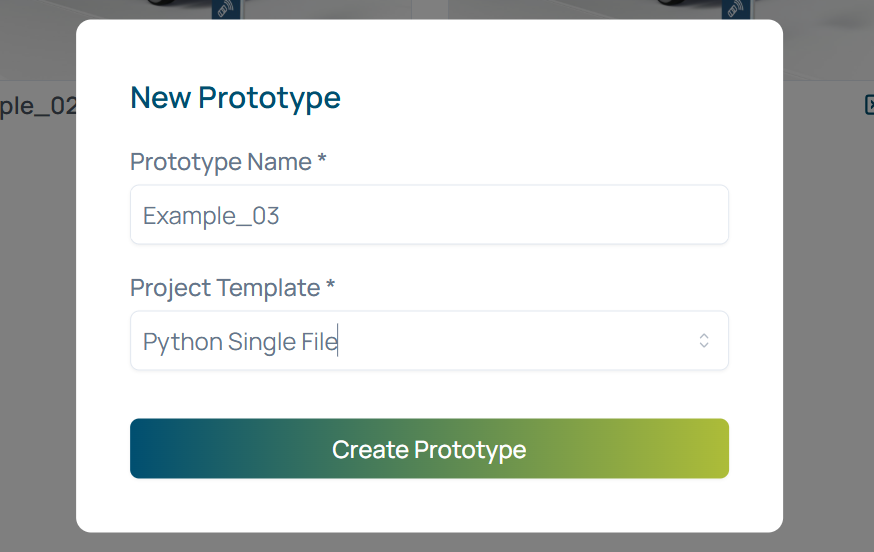Screen dimensions: 874x552
Task: Open the Project Template dropdown
Action: click(x=429, y=341)
